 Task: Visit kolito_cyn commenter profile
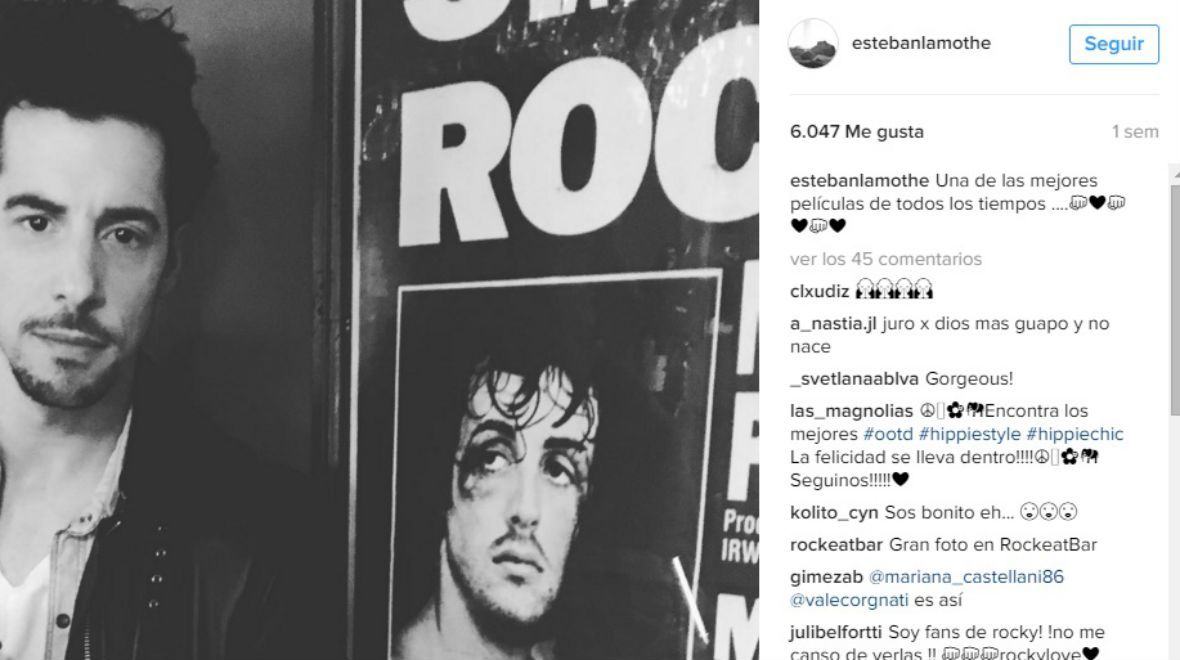[834, 513]
